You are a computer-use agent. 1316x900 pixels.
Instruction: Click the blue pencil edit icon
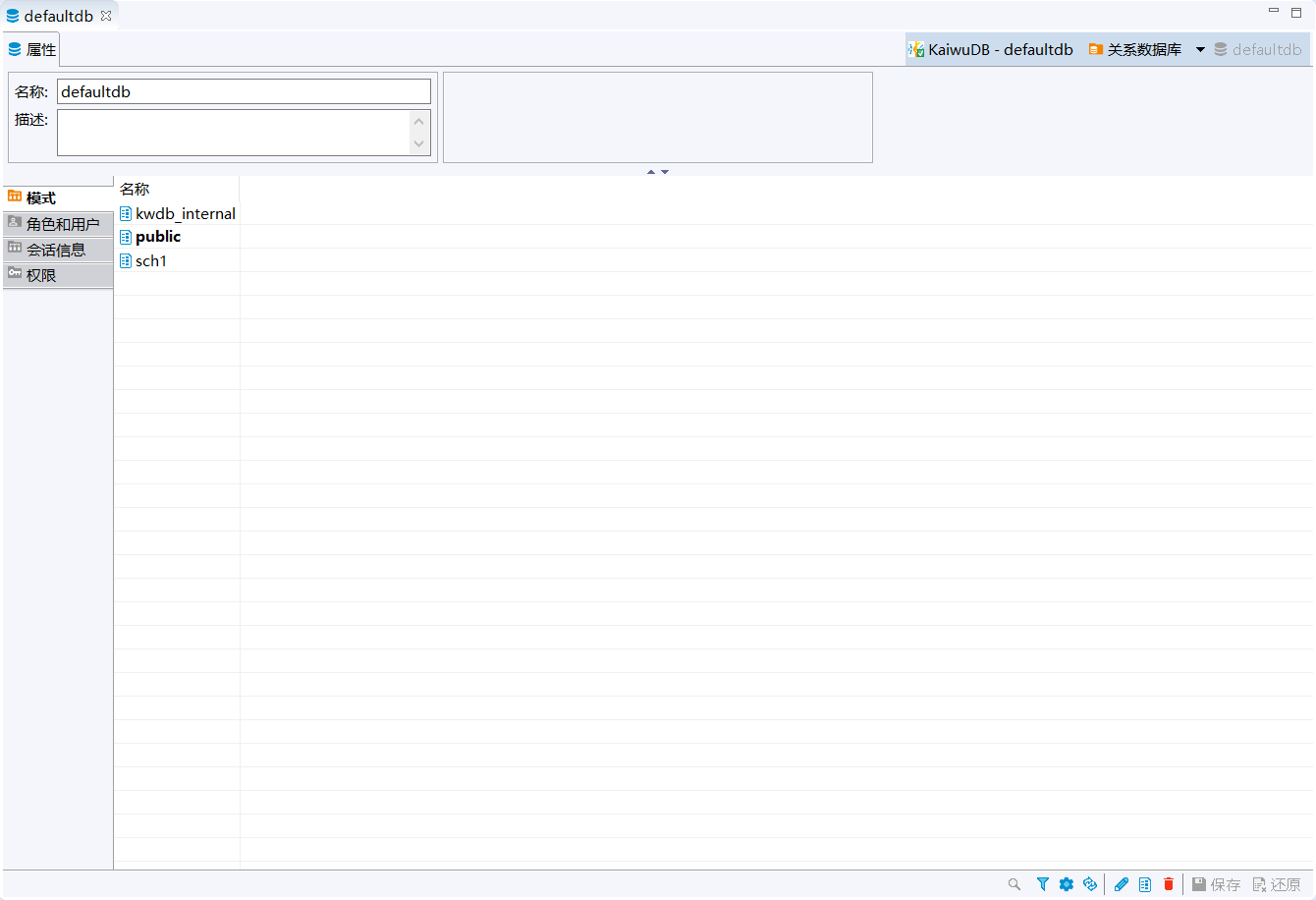pyautogui.click(x=1122, y=884)
